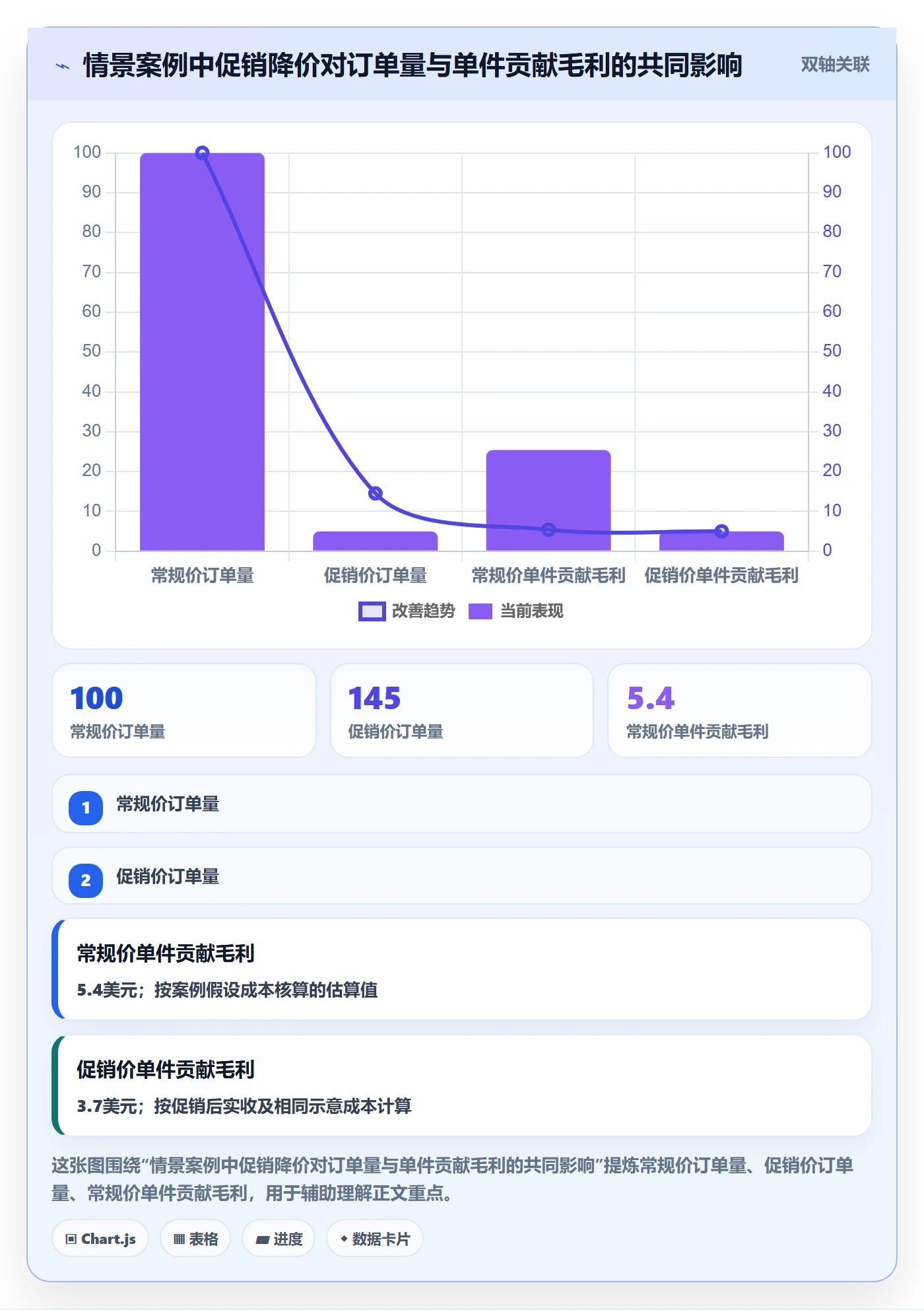The image size is (924, 1310).
Task: Select list row 常规价订单量
Action: pyautogui.click(x=462, y=804)
